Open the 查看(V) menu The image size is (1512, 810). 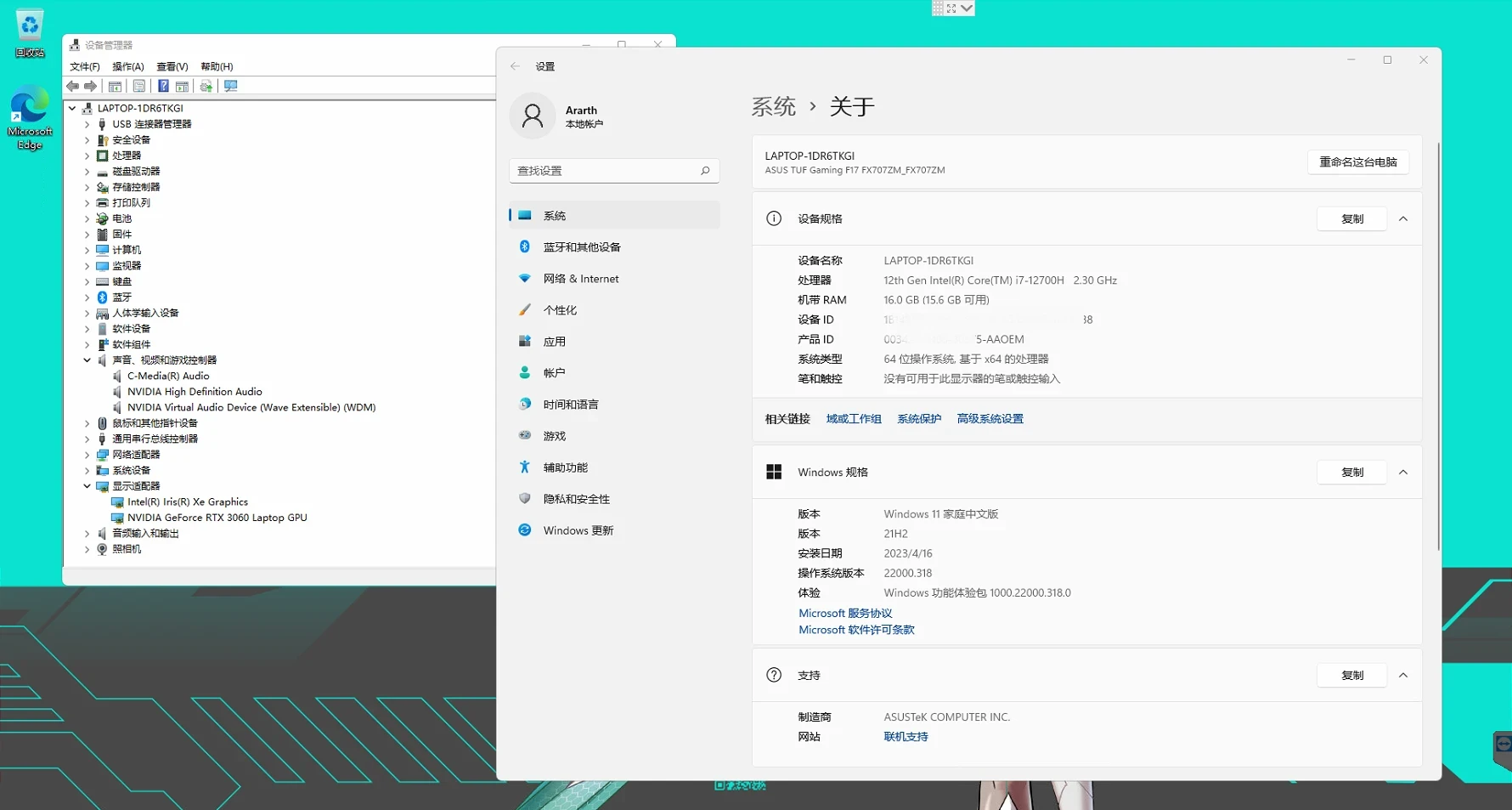172,66
